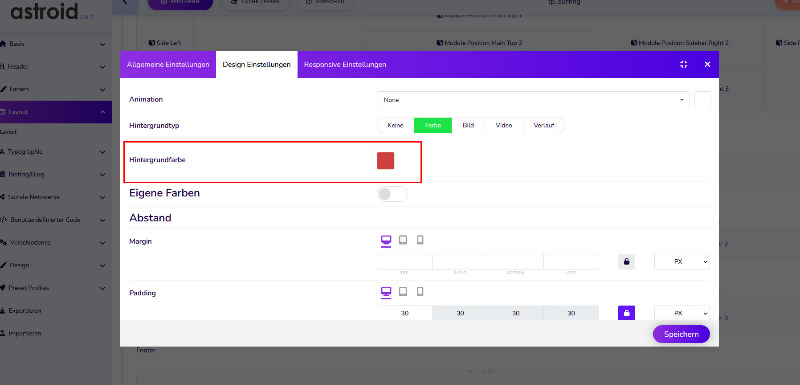Select tablet device icon for Margin
This screenshot has width=800, height=385.
403,240
